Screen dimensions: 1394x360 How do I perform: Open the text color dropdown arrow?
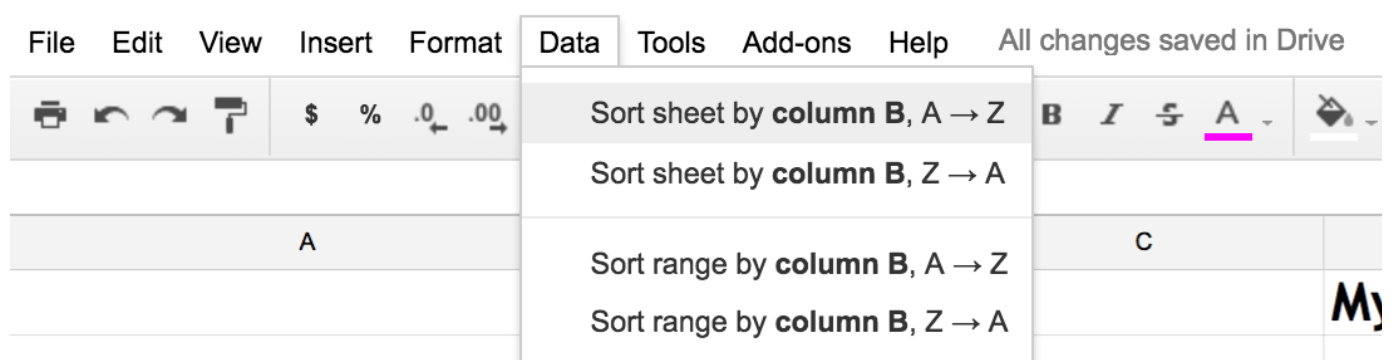coord(1267,122)
